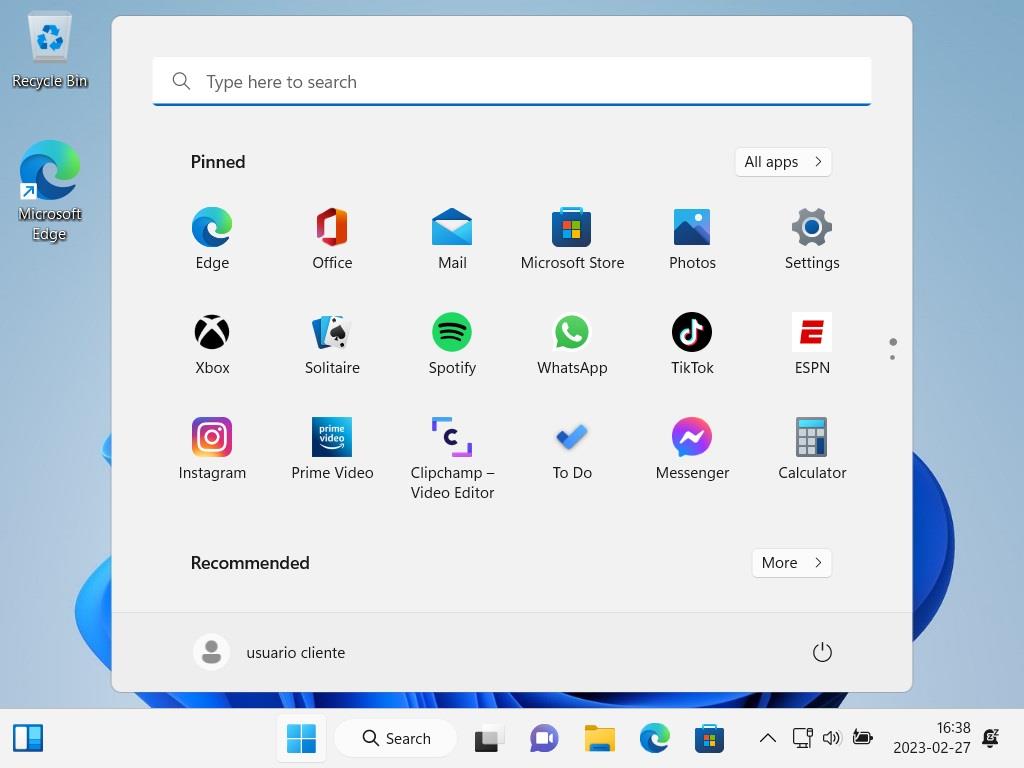The height and width of the screenshot is (768, 1024).
Task: Launch the Xbox app
Action: tap(212, 333)
